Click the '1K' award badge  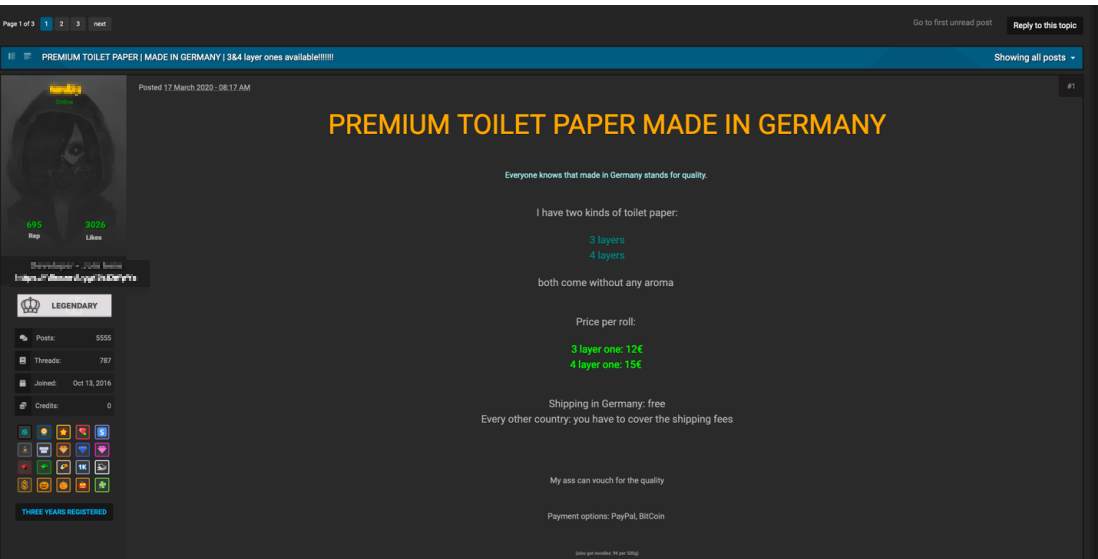[83, 467]
